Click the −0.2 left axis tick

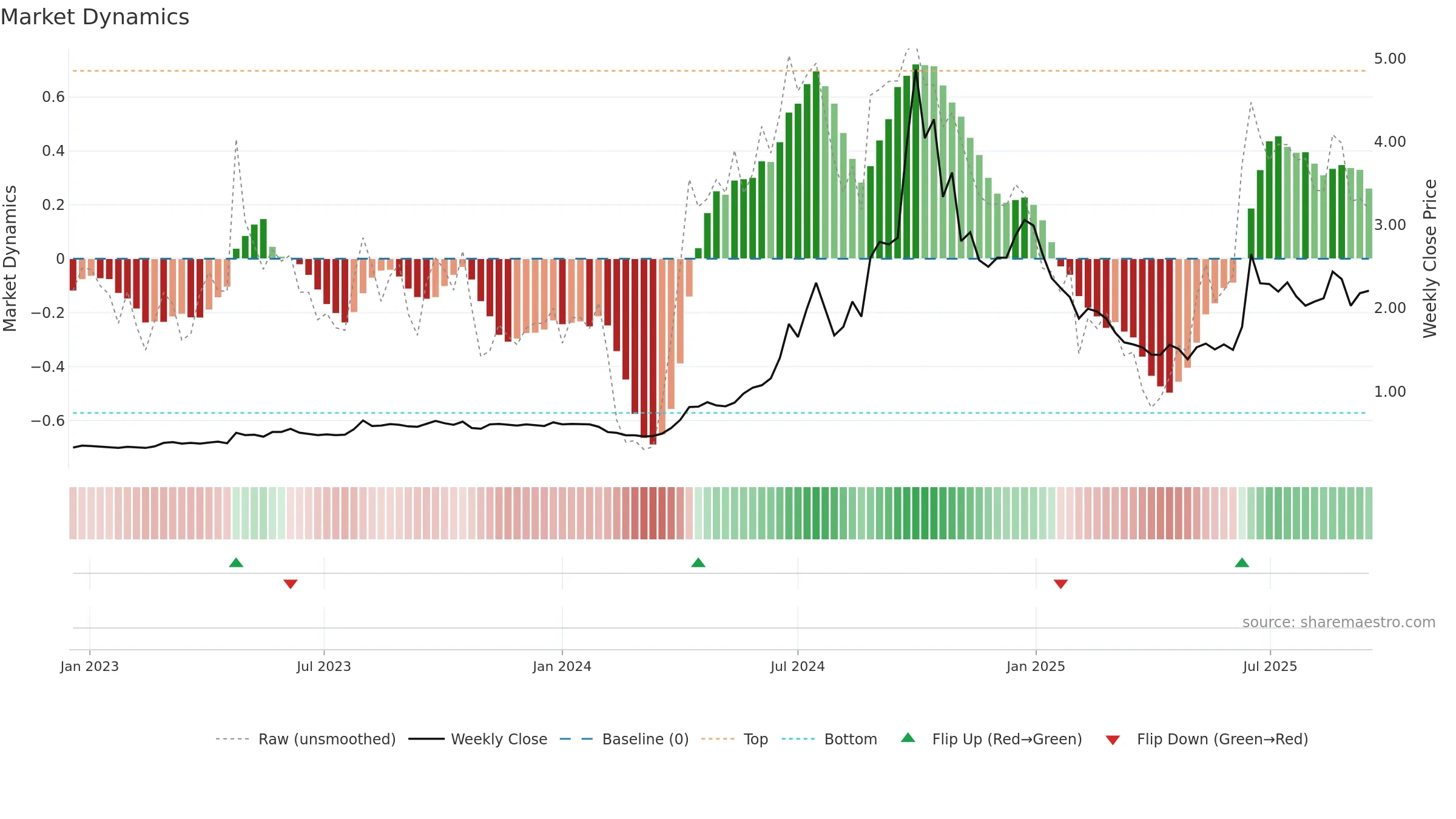(x=48, y=313)
